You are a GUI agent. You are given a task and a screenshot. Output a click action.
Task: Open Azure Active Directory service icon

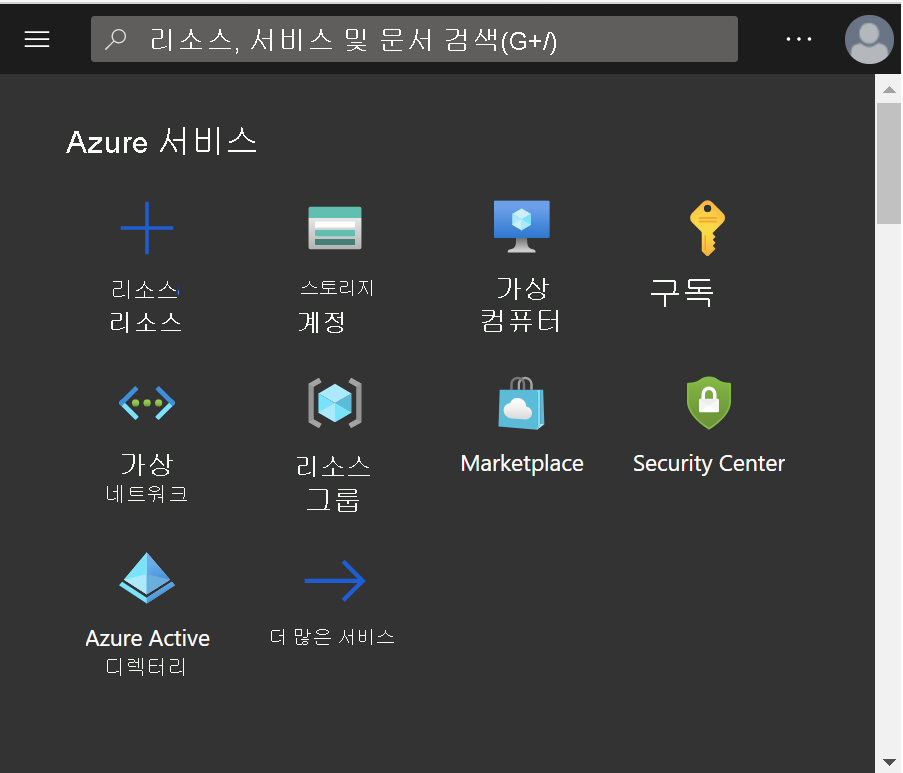click(x=146, y=578)
